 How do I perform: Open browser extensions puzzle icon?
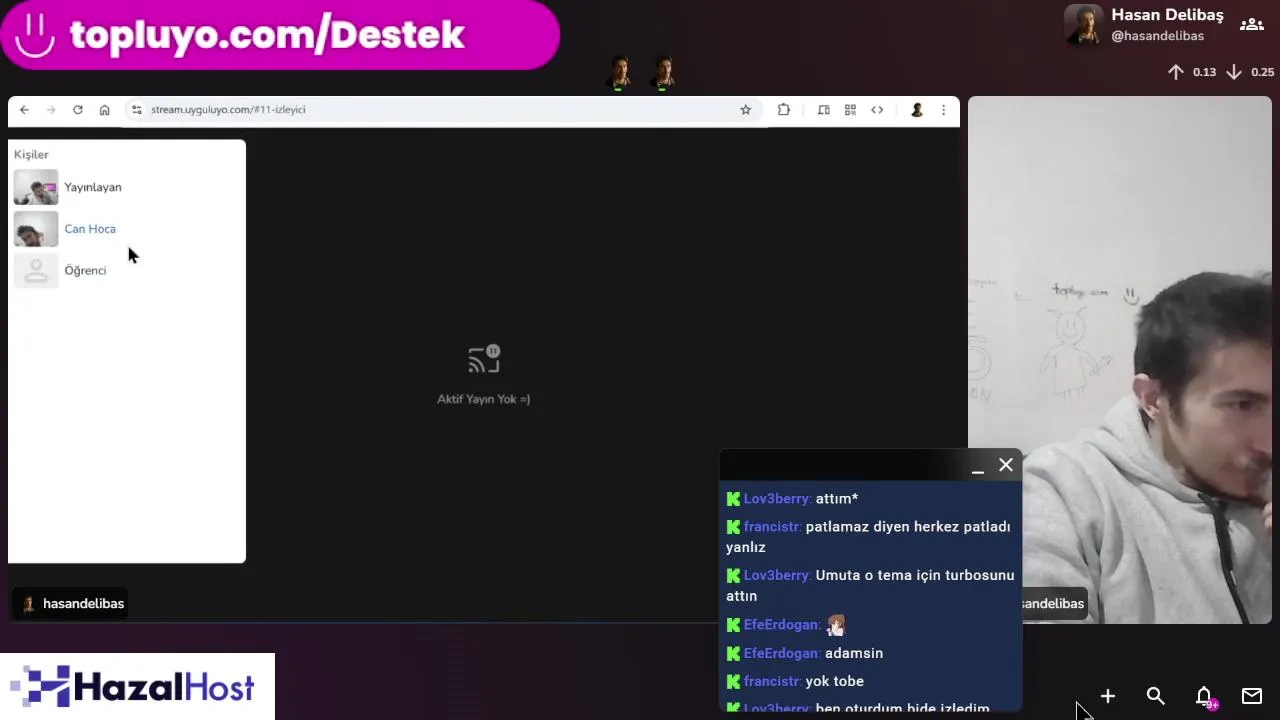(784, 110)
